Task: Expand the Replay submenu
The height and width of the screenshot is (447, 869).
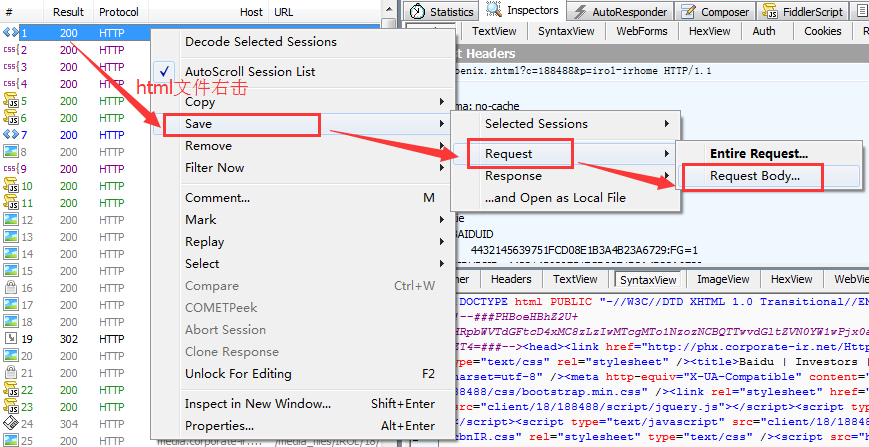Action: point(301,242)
